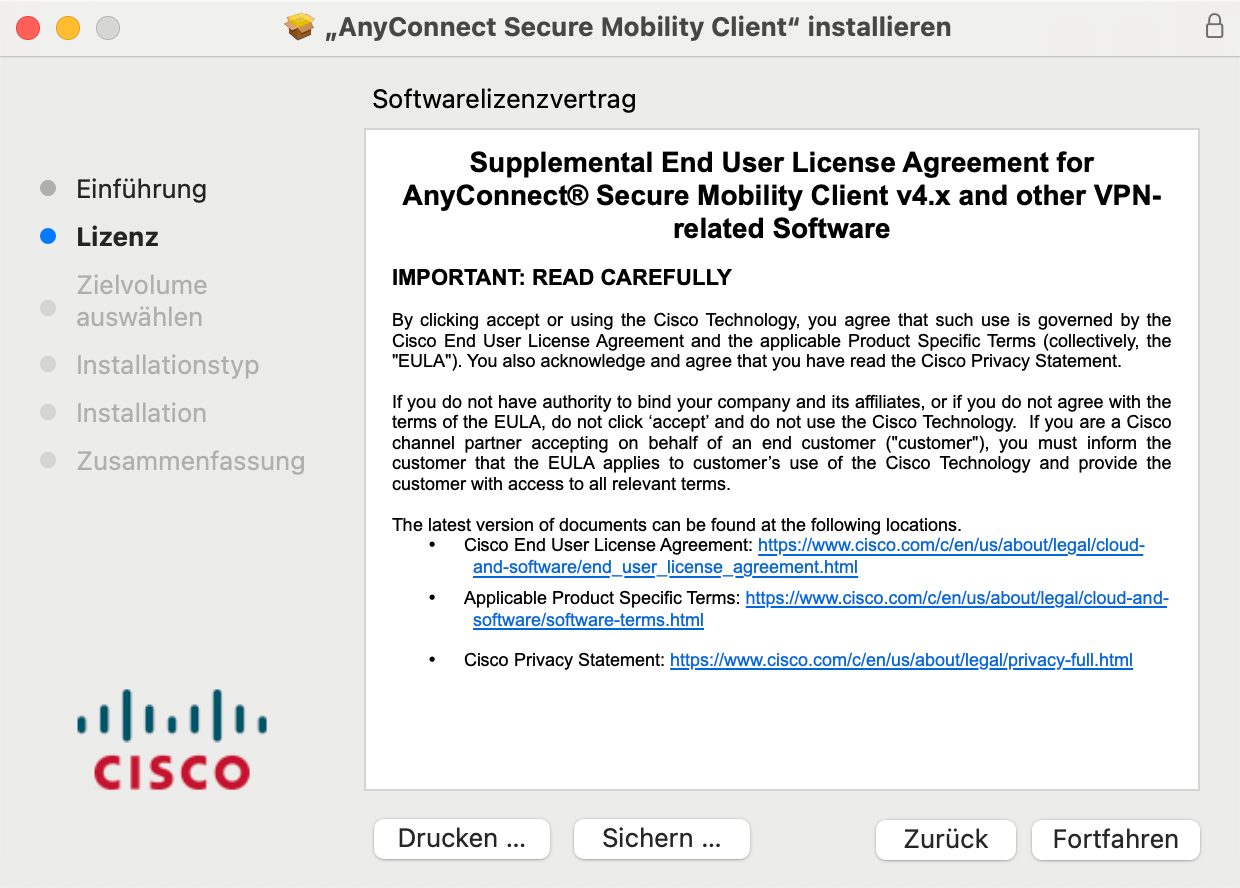Viewport: 1240px width, 888px height.
Task: Close the installer window
Action: (28, 28)
